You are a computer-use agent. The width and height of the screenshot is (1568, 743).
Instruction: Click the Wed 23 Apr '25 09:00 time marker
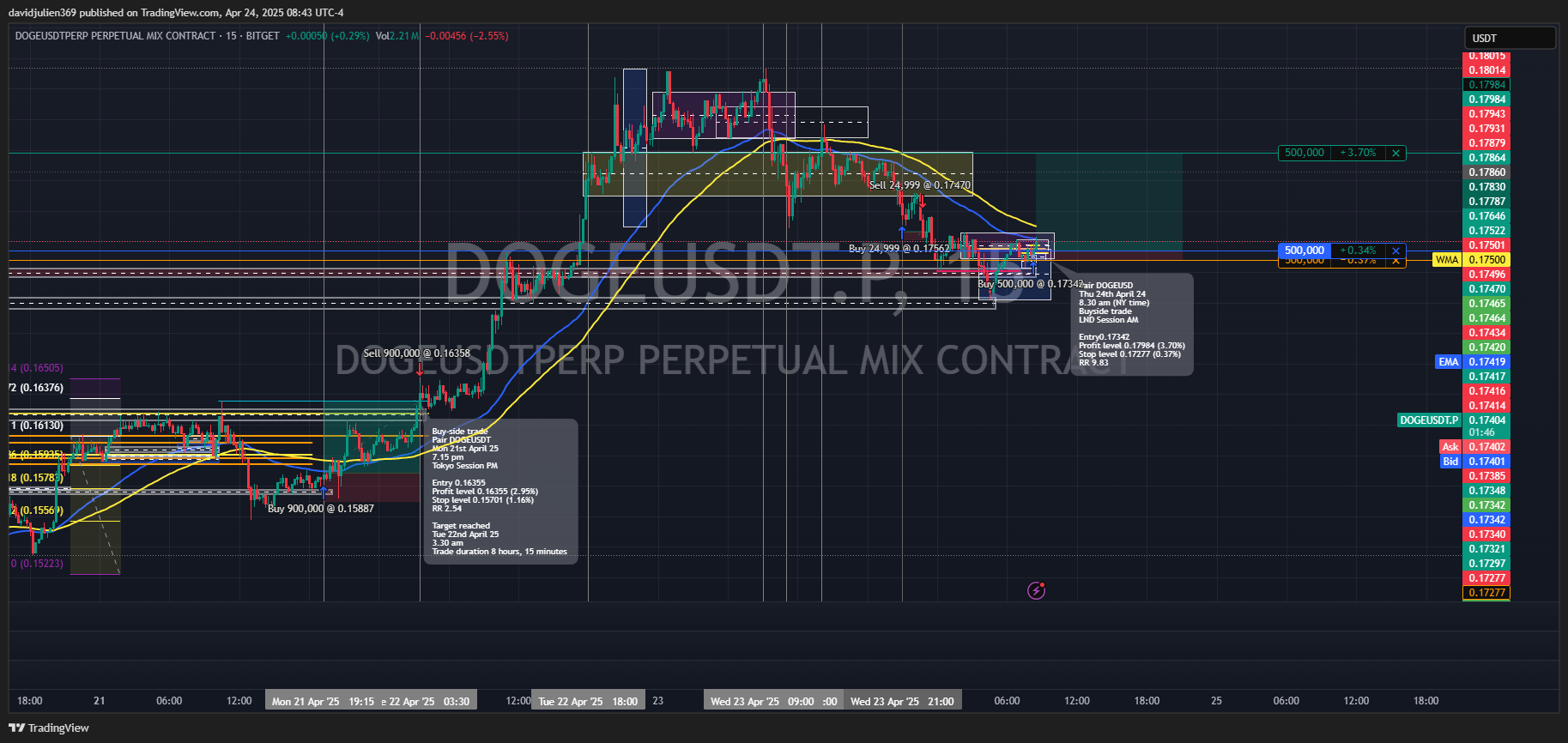762,701
